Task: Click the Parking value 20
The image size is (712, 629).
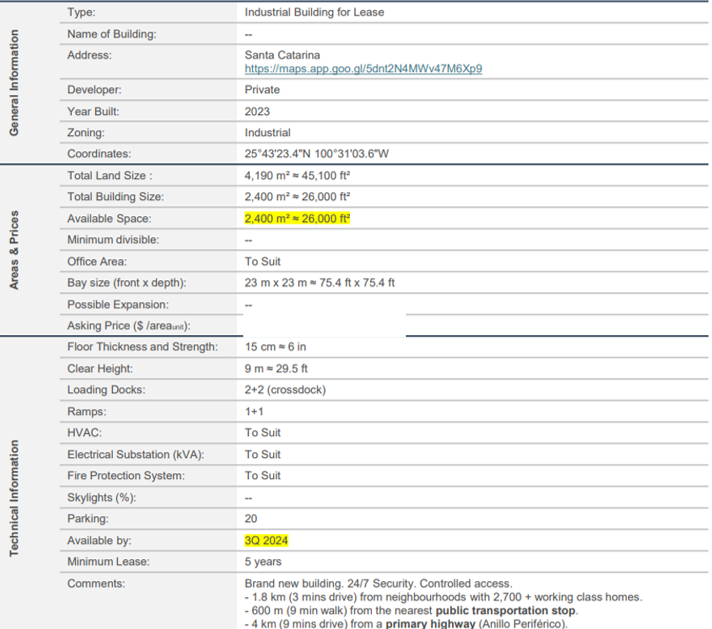Action: (251, 519)
